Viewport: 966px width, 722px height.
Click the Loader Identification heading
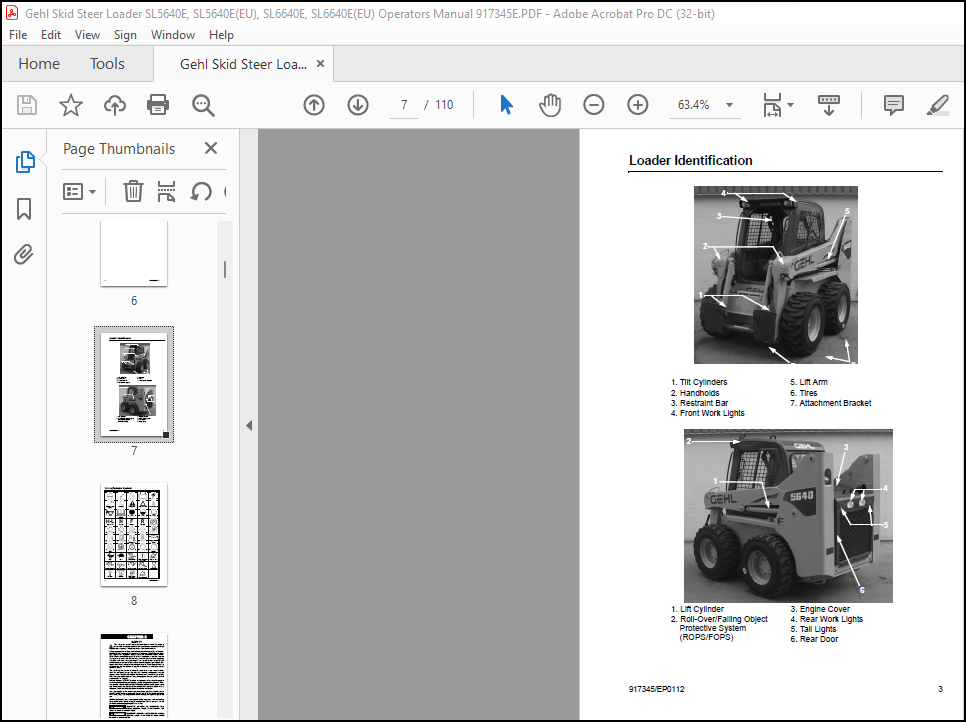690,160
